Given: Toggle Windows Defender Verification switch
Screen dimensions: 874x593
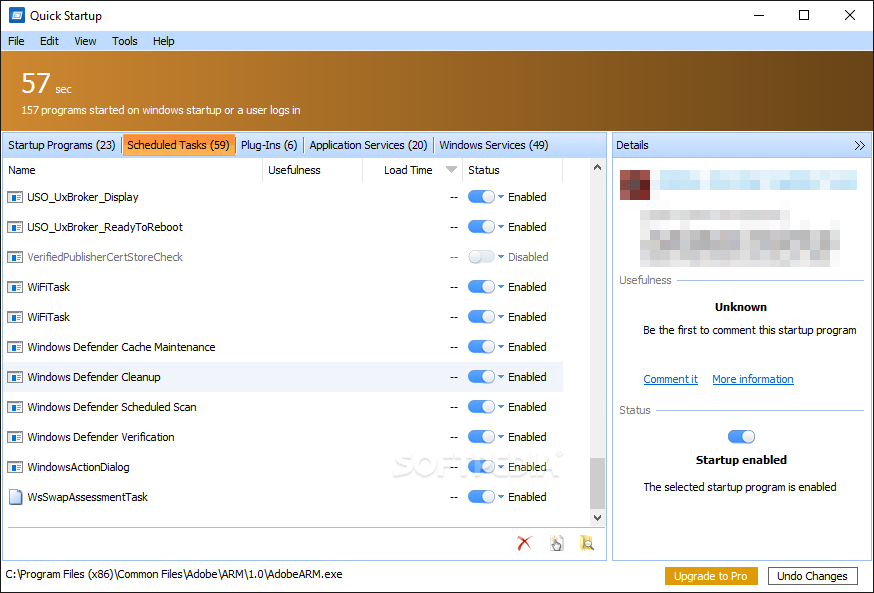Looking at the screenshot, I should 481,437.
